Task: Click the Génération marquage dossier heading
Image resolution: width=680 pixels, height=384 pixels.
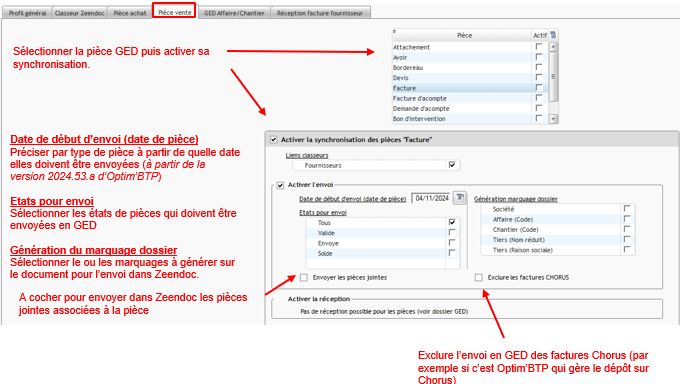Action: tap(516, 199)
